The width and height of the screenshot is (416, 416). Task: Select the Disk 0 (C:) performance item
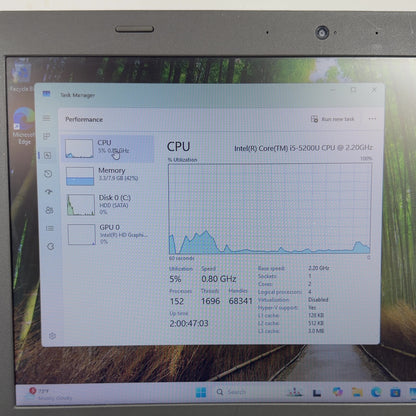tap(109, 205)
